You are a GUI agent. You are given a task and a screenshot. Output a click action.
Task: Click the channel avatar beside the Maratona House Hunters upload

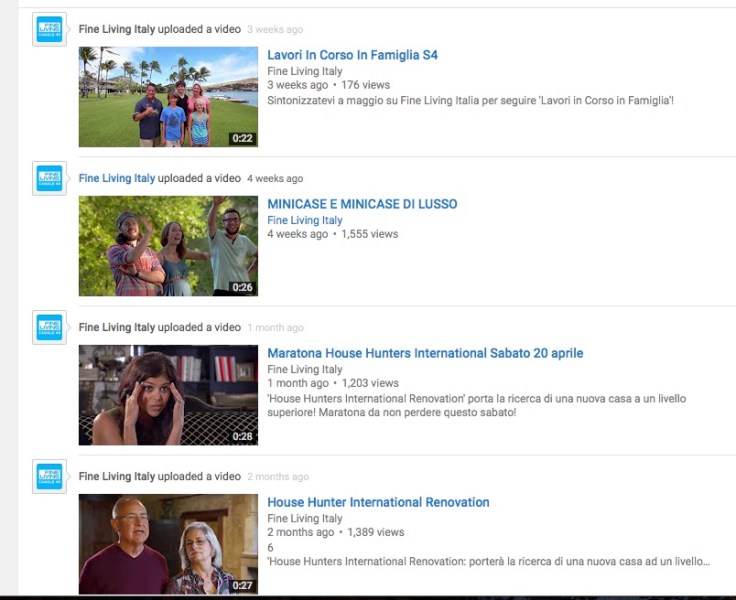(x=49, y=328)
